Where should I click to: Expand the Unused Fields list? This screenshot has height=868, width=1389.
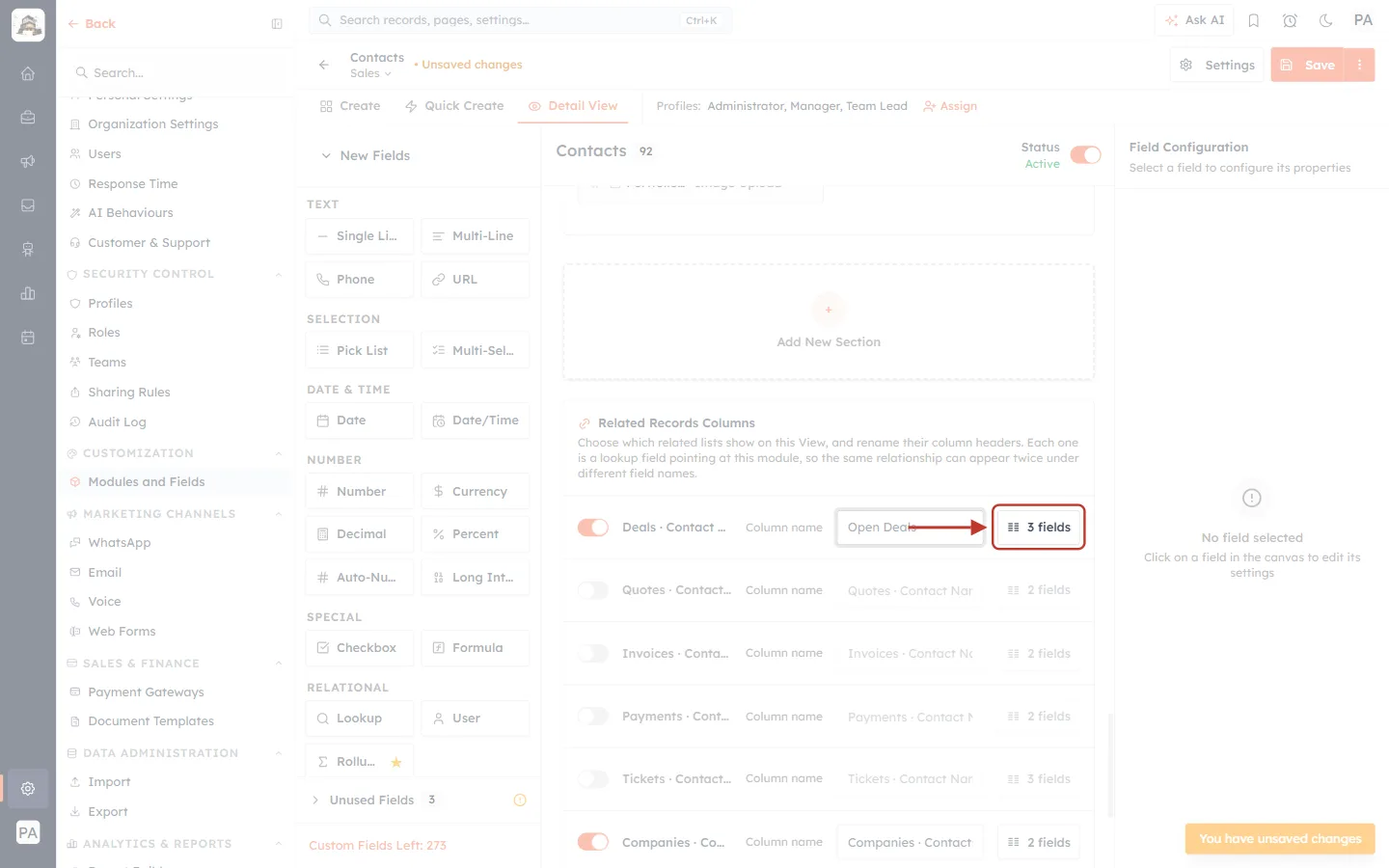point(315,800)
